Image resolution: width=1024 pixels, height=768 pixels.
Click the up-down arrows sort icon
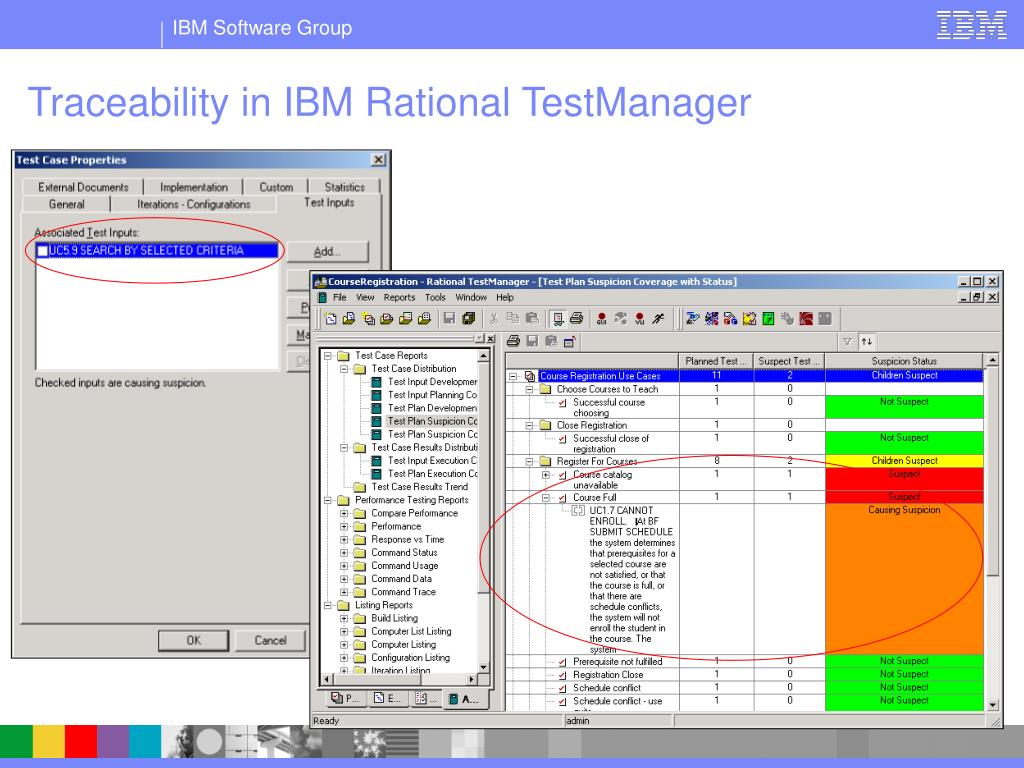click(x=867, y=341)
